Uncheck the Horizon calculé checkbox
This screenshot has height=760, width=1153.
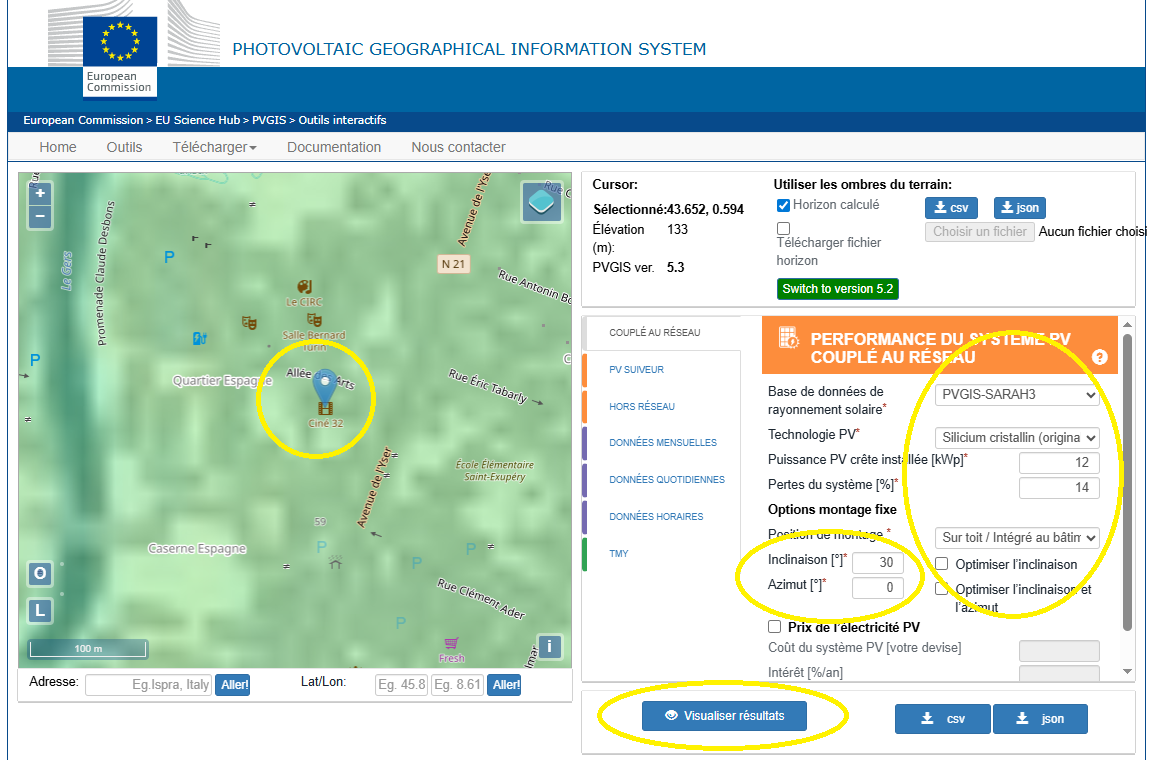tap(784, 205)
